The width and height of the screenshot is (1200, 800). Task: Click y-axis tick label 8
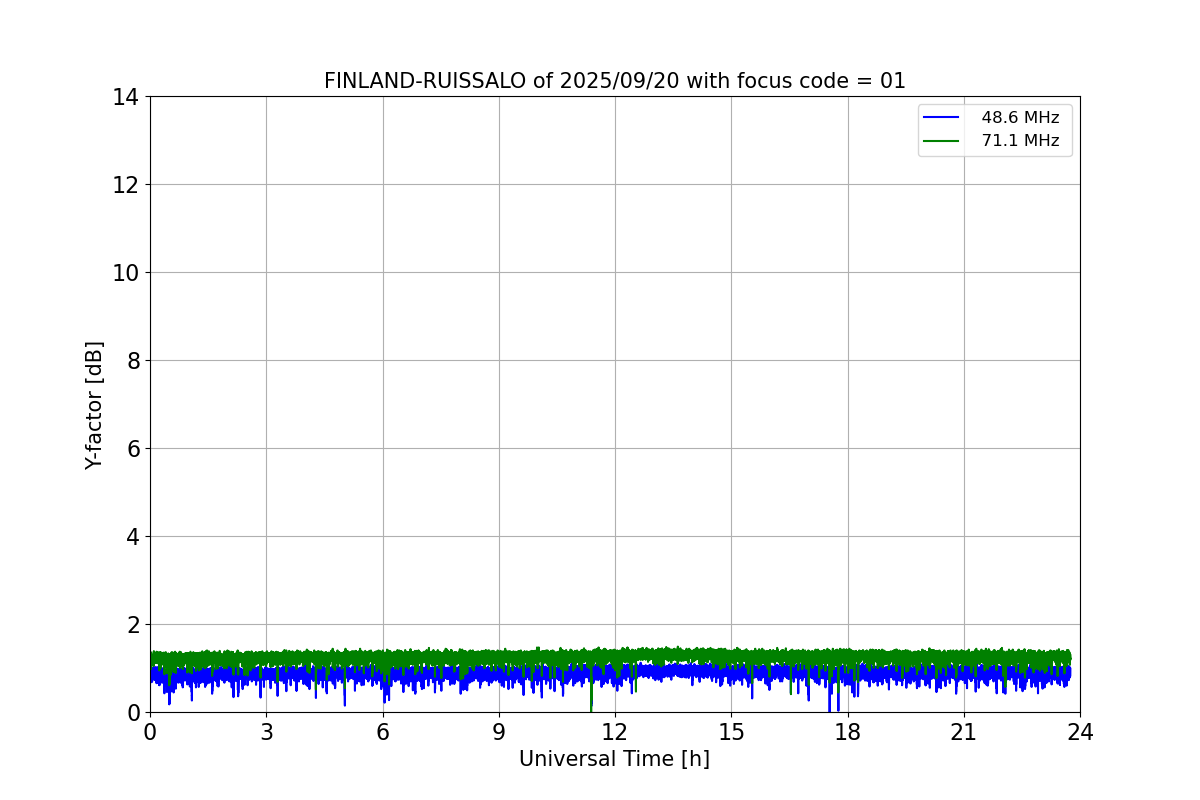(x=134, y=361)
